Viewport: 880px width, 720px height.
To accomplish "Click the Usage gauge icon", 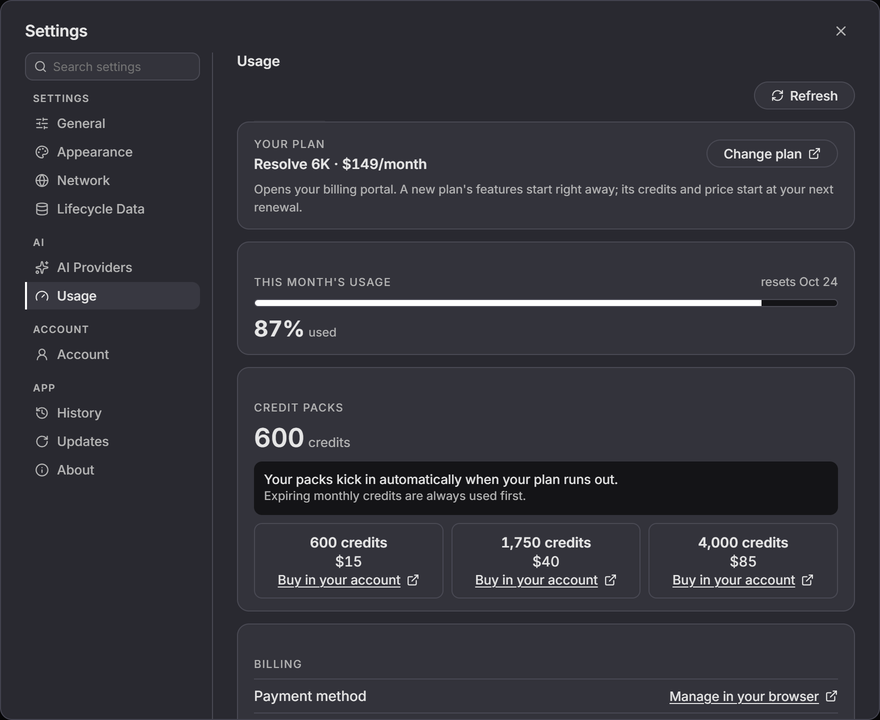I will pos(42,296).
